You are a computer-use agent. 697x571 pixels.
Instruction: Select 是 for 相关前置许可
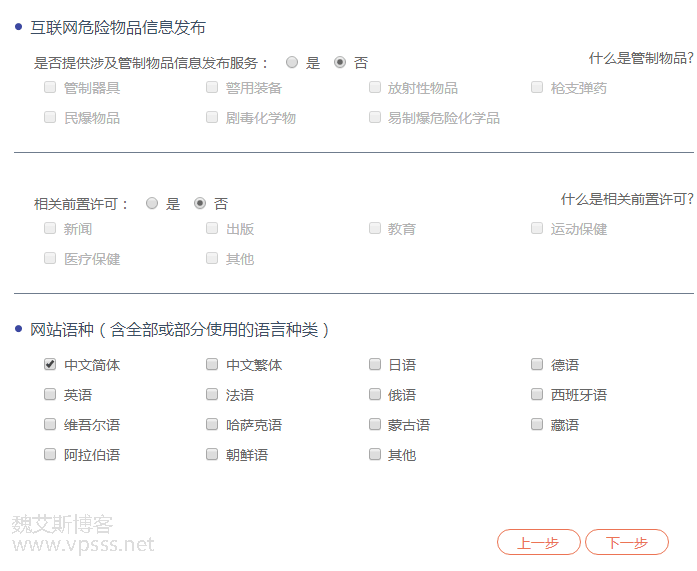(152, 203)
